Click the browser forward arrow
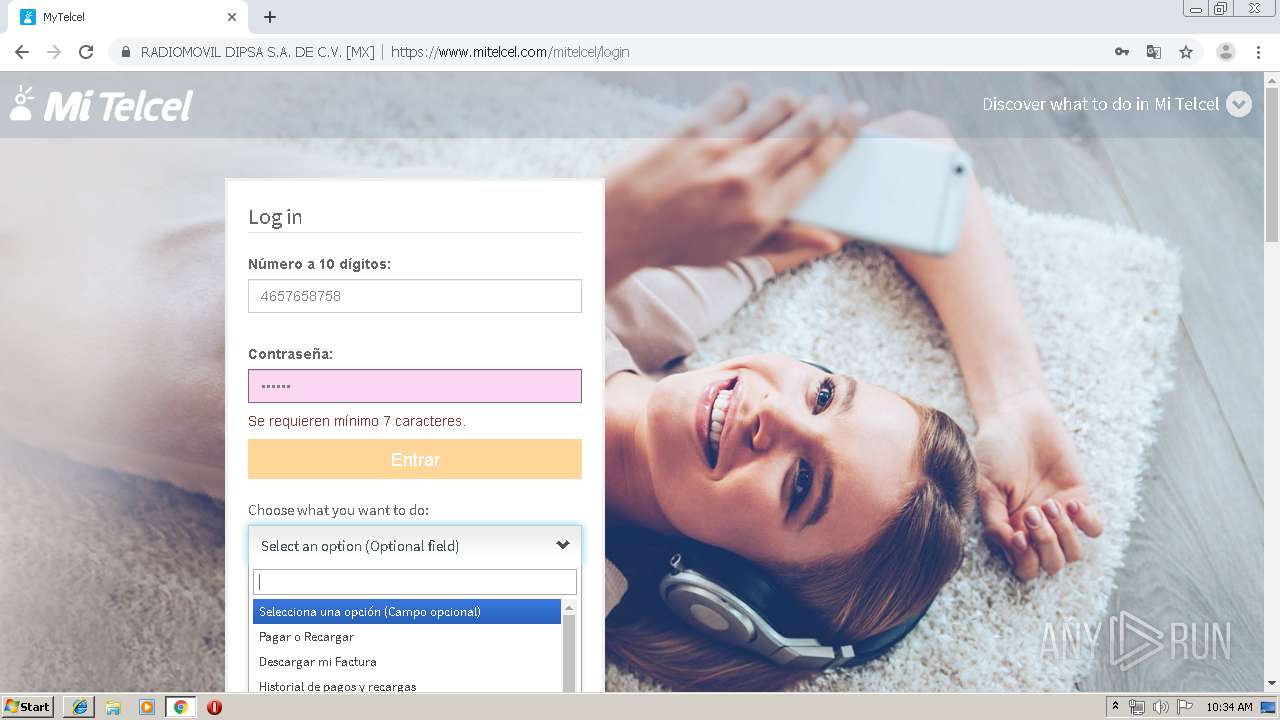 pos(54,52)
